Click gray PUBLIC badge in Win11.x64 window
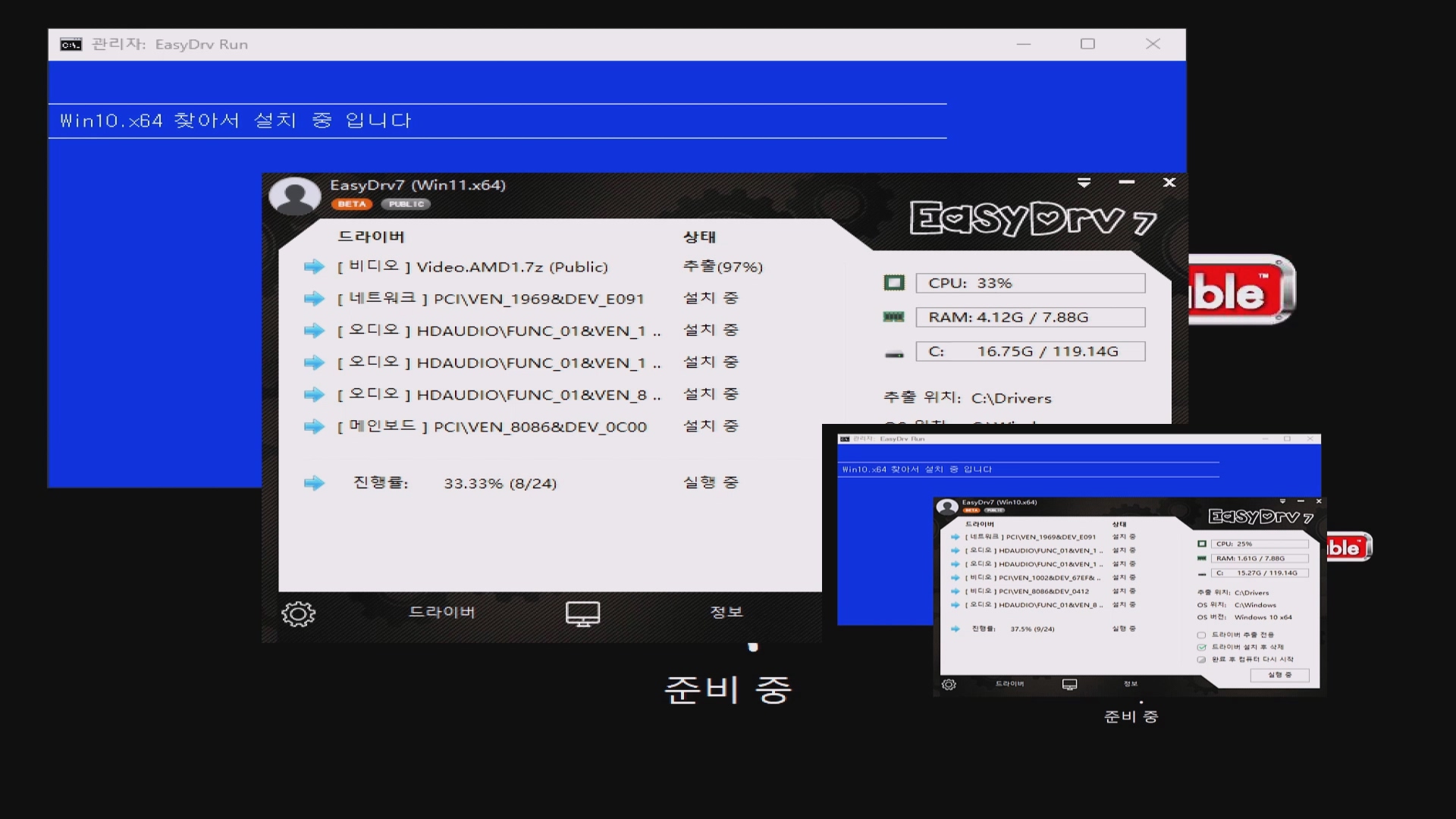1456x819 pixels. pos(406,204)
